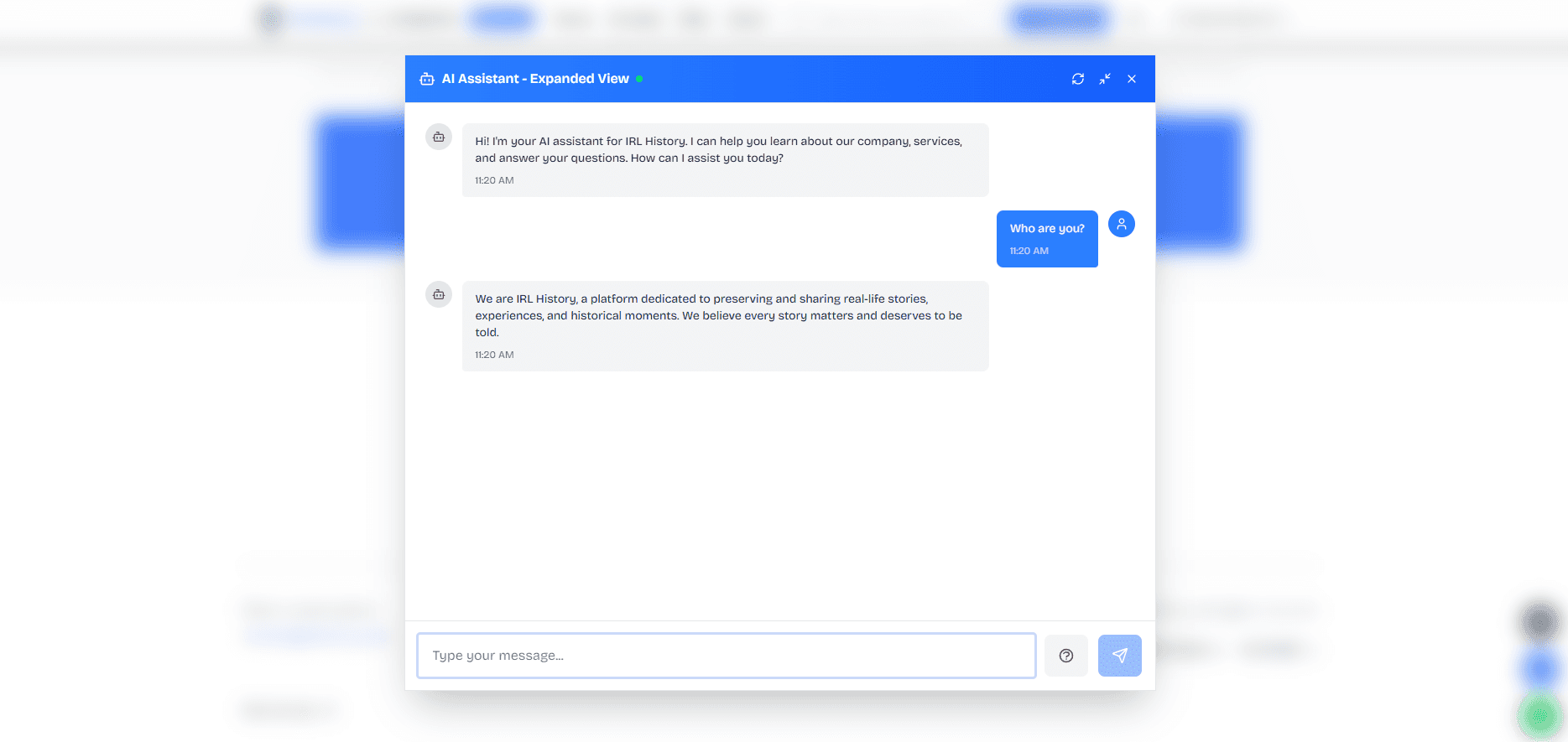Refresh the AI Assistant conversation

(x=1078, y=79)
